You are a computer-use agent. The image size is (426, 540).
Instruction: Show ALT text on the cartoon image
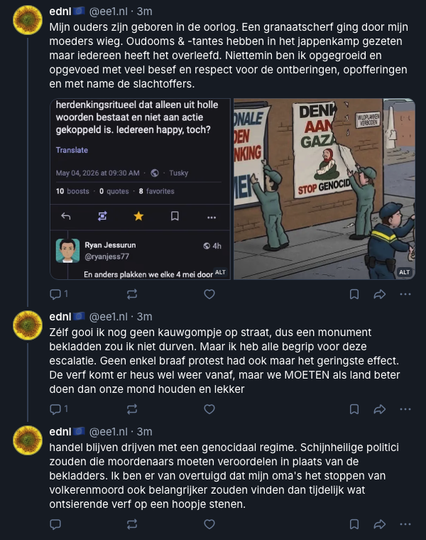404,272
